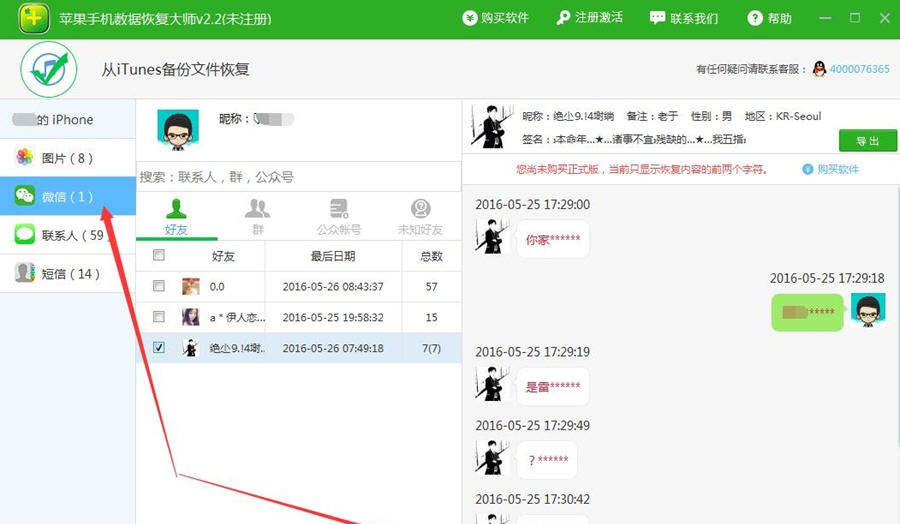Click the 注册激活 key icon

[x=563, y=18]
